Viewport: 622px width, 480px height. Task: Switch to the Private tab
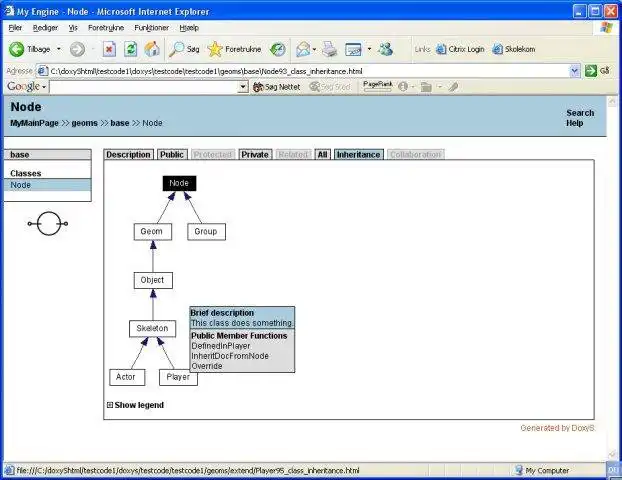255,154
